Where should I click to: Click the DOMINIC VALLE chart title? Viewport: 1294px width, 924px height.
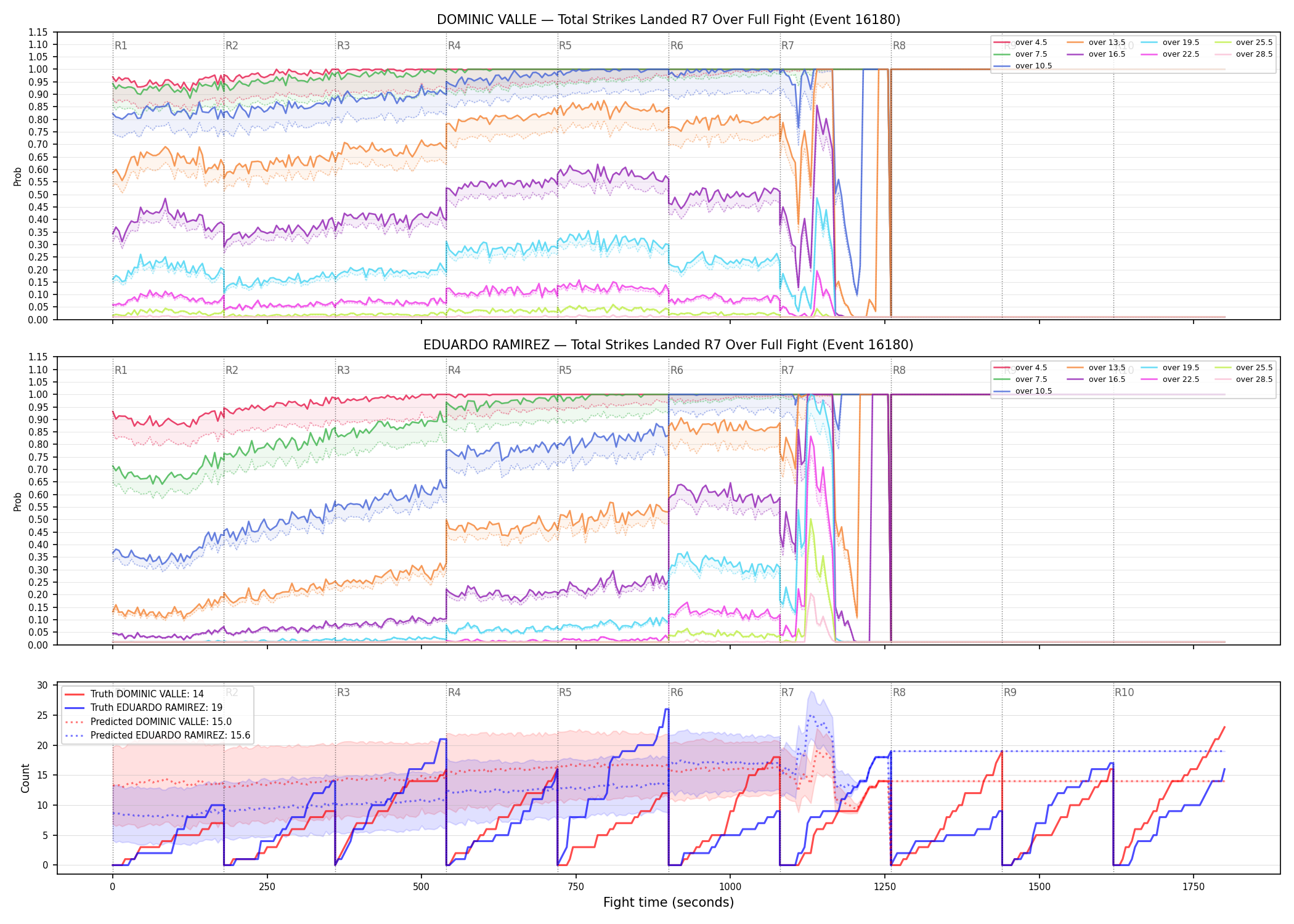[669, 20]
